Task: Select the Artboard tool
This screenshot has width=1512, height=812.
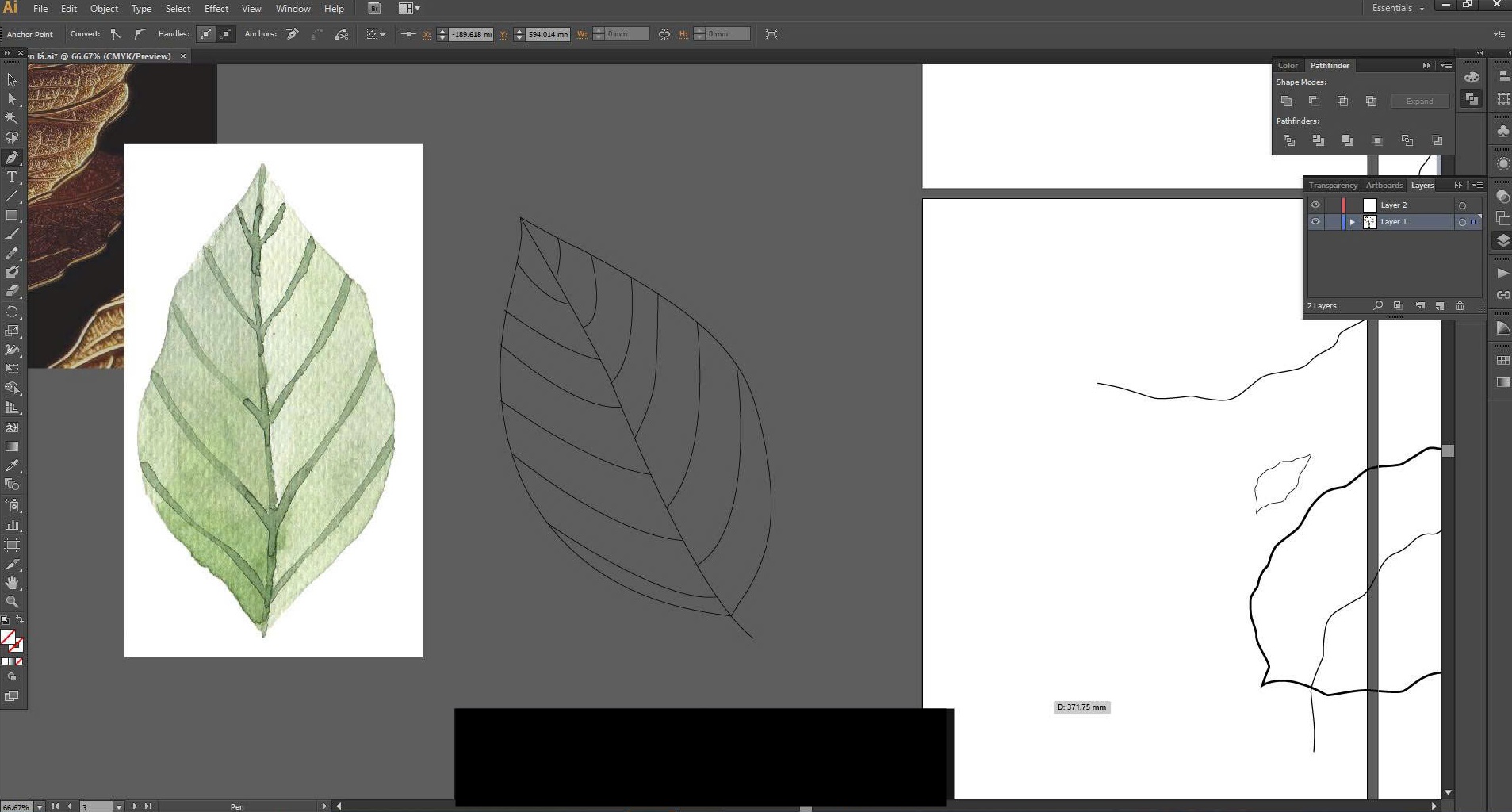Action: pos(12,545)
